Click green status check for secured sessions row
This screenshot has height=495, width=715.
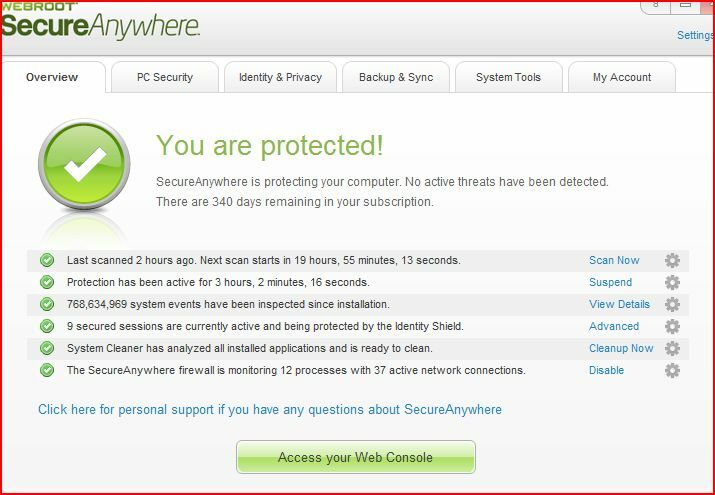point(47,326)
